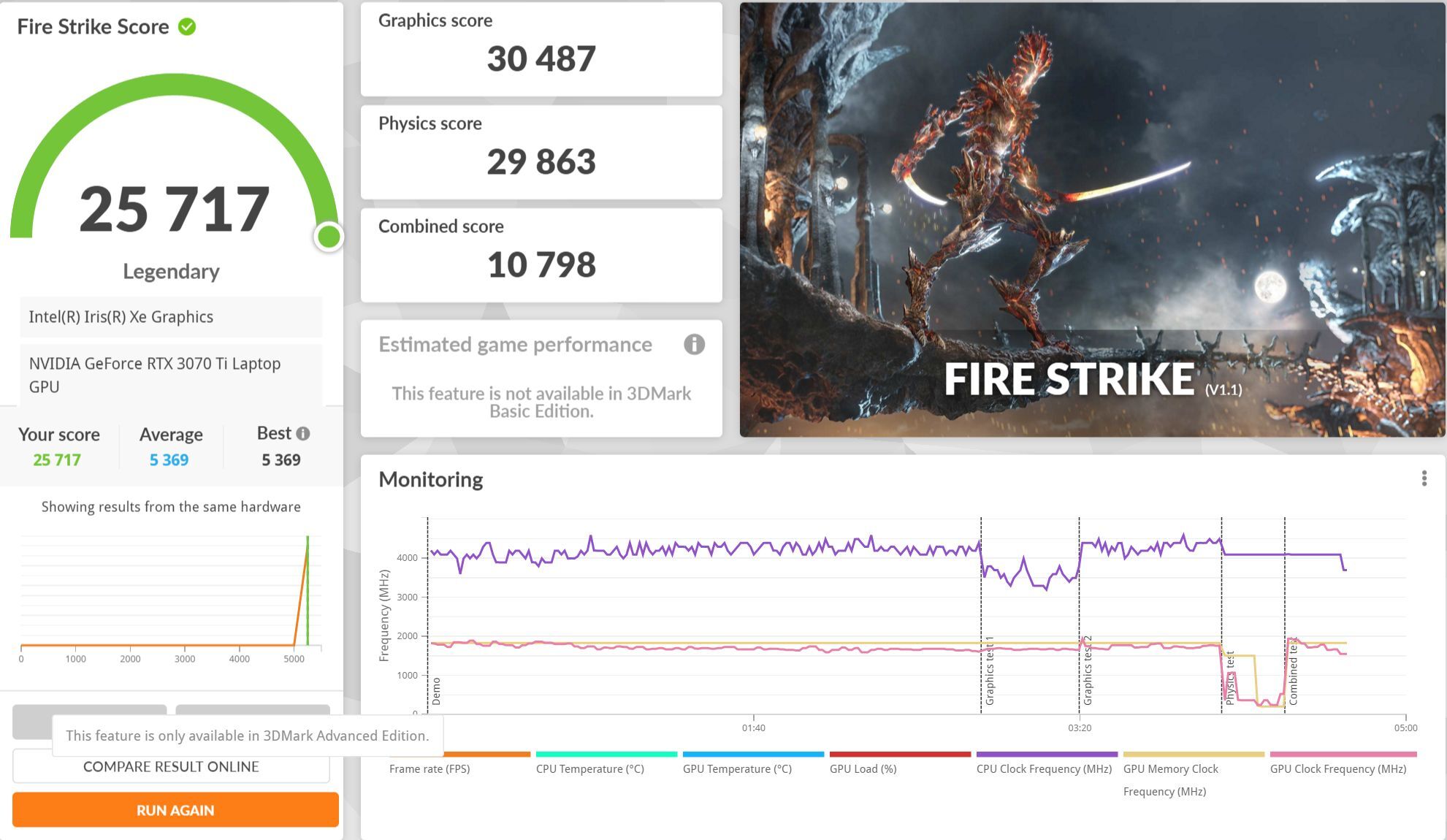The width and height of the screenshot is (1447, 840).
Task: Open Estimated game performance info icon
Action: (694, 344)
